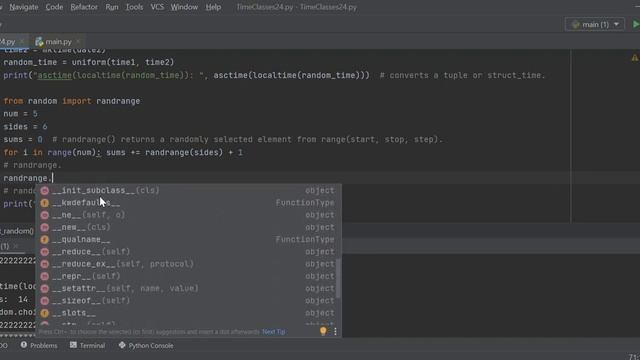Click the 'from random import randrange' line
Viewport: 640px width, 360px height.
tap(72, 101)
